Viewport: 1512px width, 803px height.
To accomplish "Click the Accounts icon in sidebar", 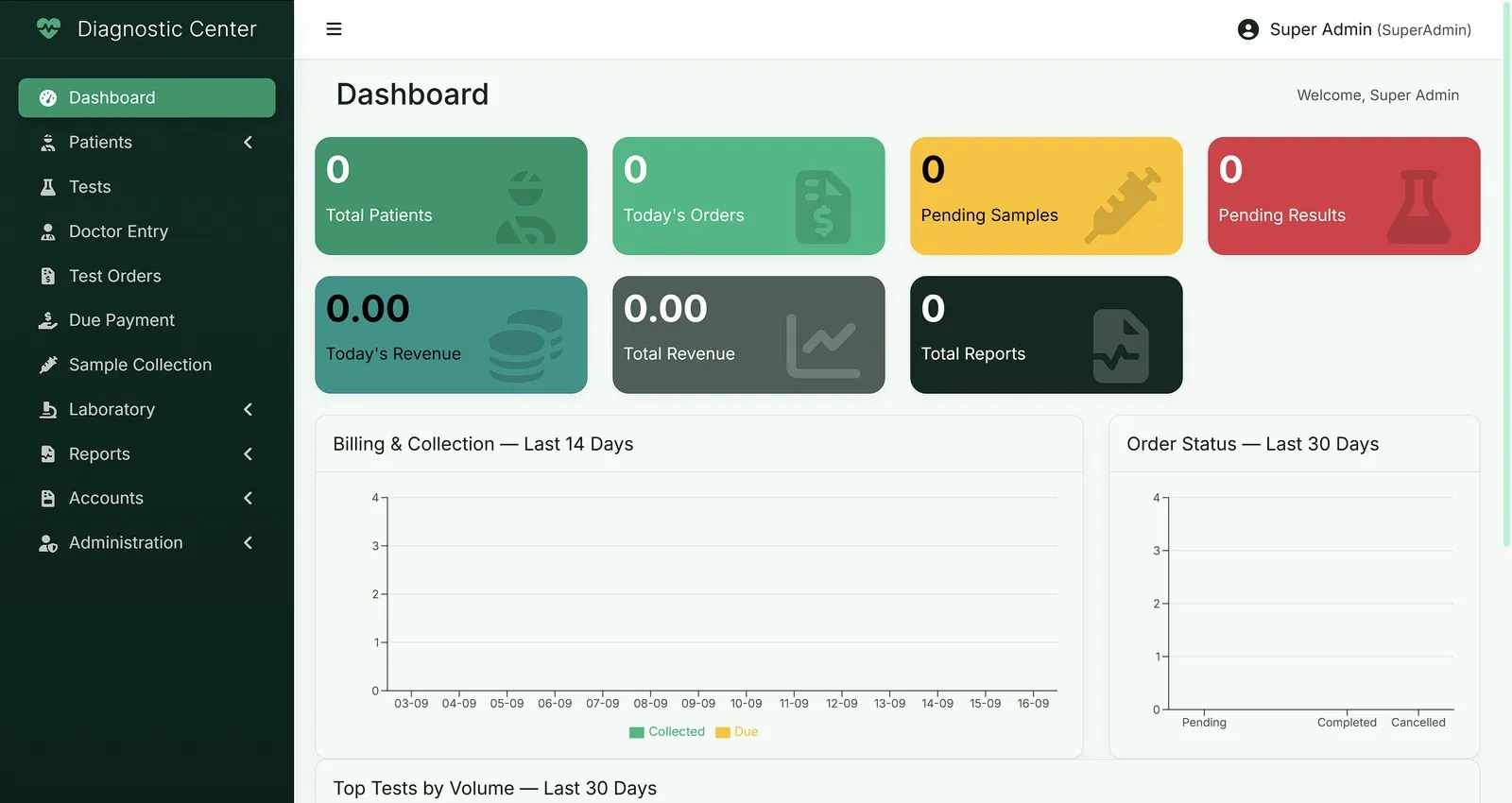I will point(48,498).
